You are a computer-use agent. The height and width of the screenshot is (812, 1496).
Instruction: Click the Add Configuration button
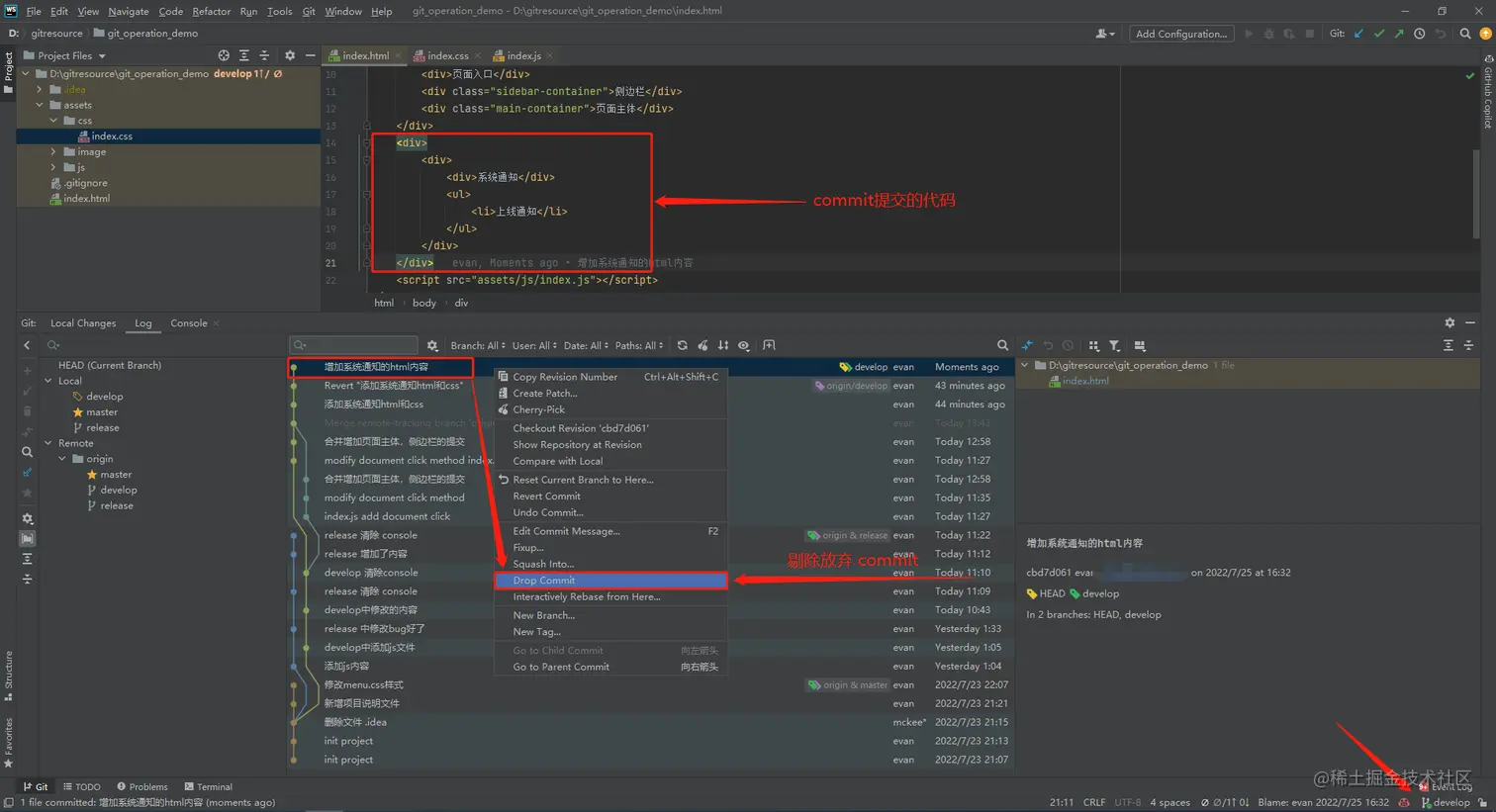pyautogui.click(x=1180, y=34)
